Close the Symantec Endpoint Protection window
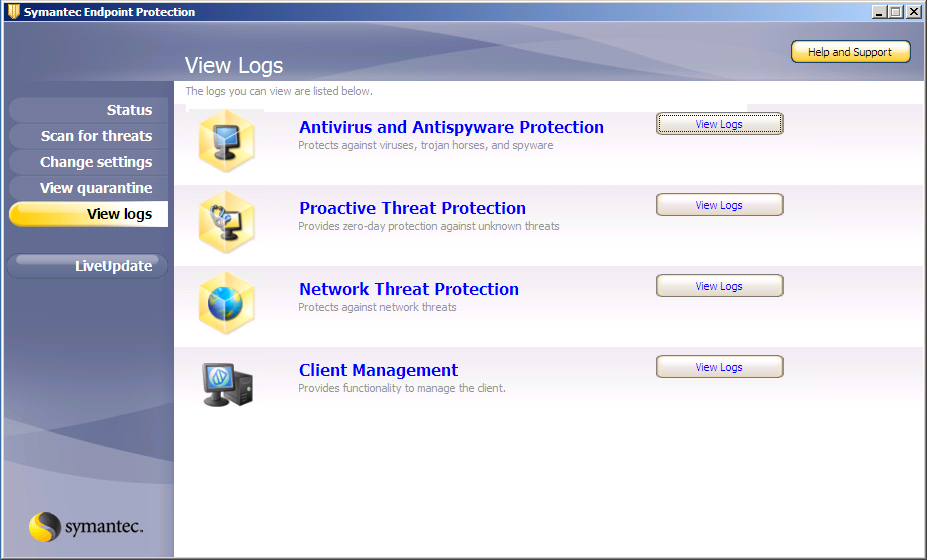 (x=913, y=12)
